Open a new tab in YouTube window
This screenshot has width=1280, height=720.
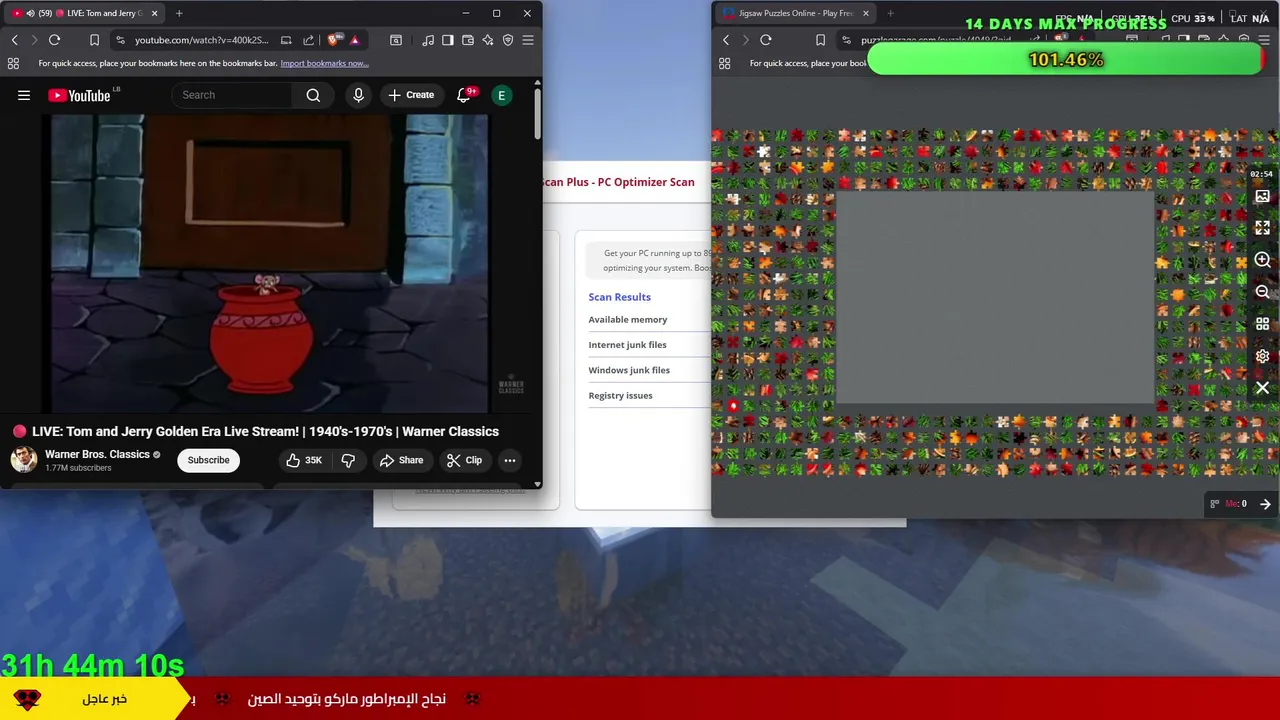coord(179,13)
